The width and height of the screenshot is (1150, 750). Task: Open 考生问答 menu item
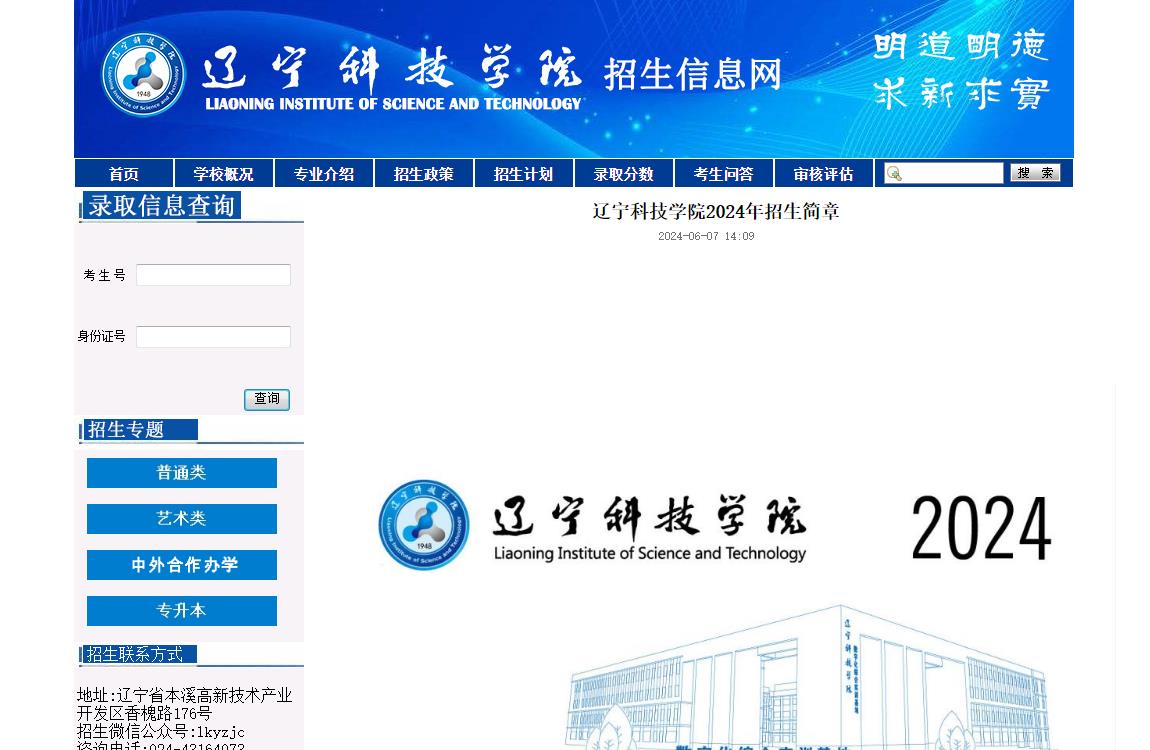click(724, 174)
